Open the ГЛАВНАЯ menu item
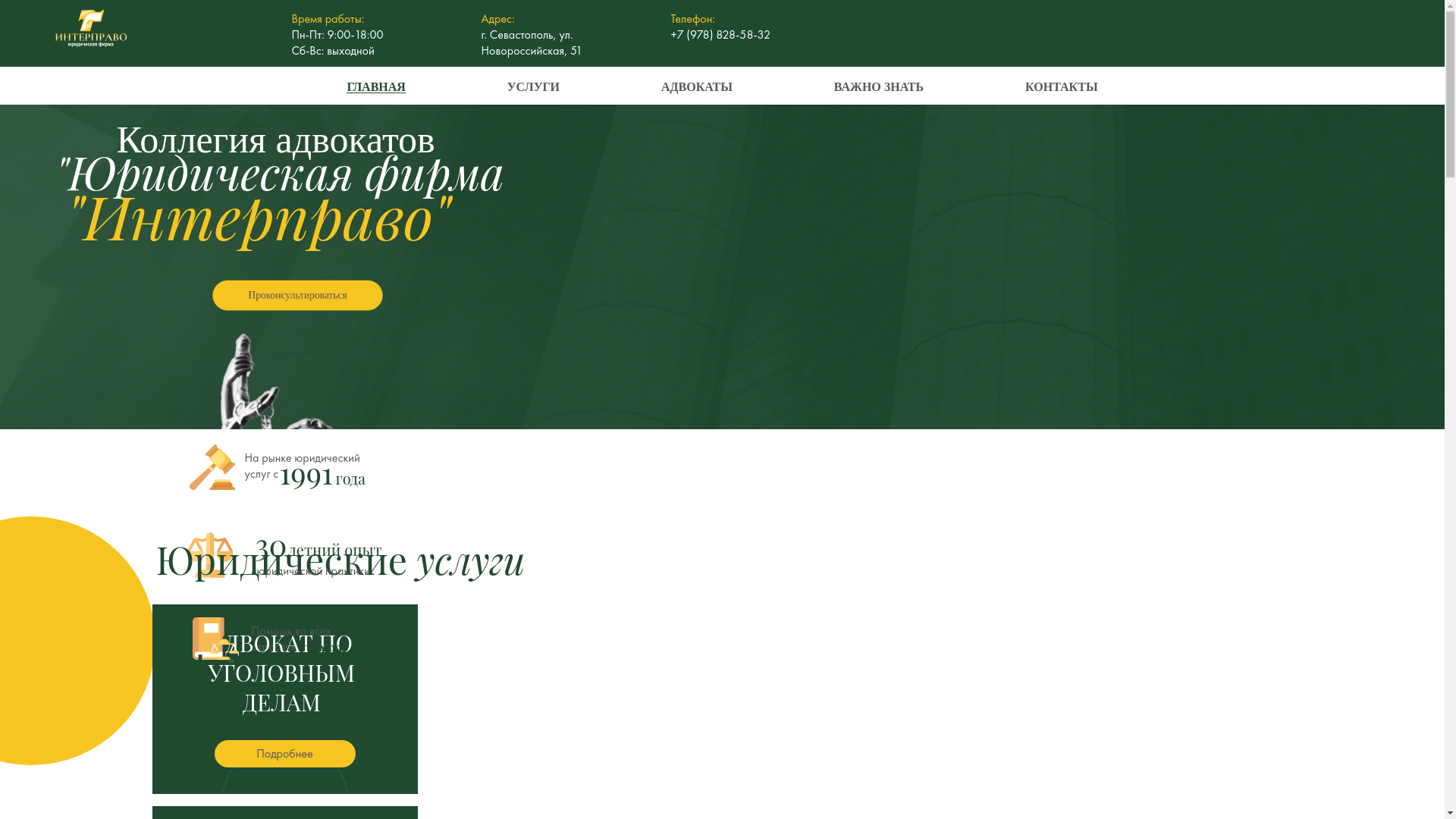The width and height of the screenshot is (1456, 819). 376,87
